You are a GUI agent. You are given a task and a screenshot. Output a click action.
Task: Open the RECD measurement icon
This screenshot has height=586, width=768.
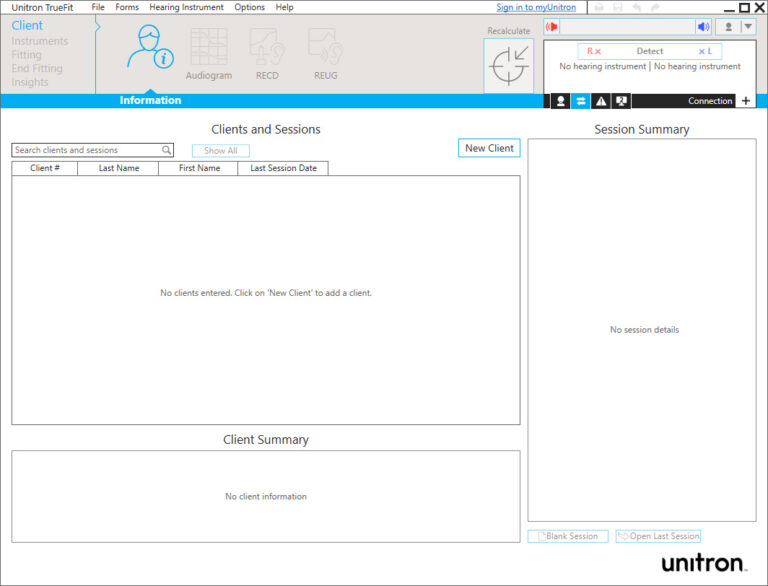(x=266, y=52)
